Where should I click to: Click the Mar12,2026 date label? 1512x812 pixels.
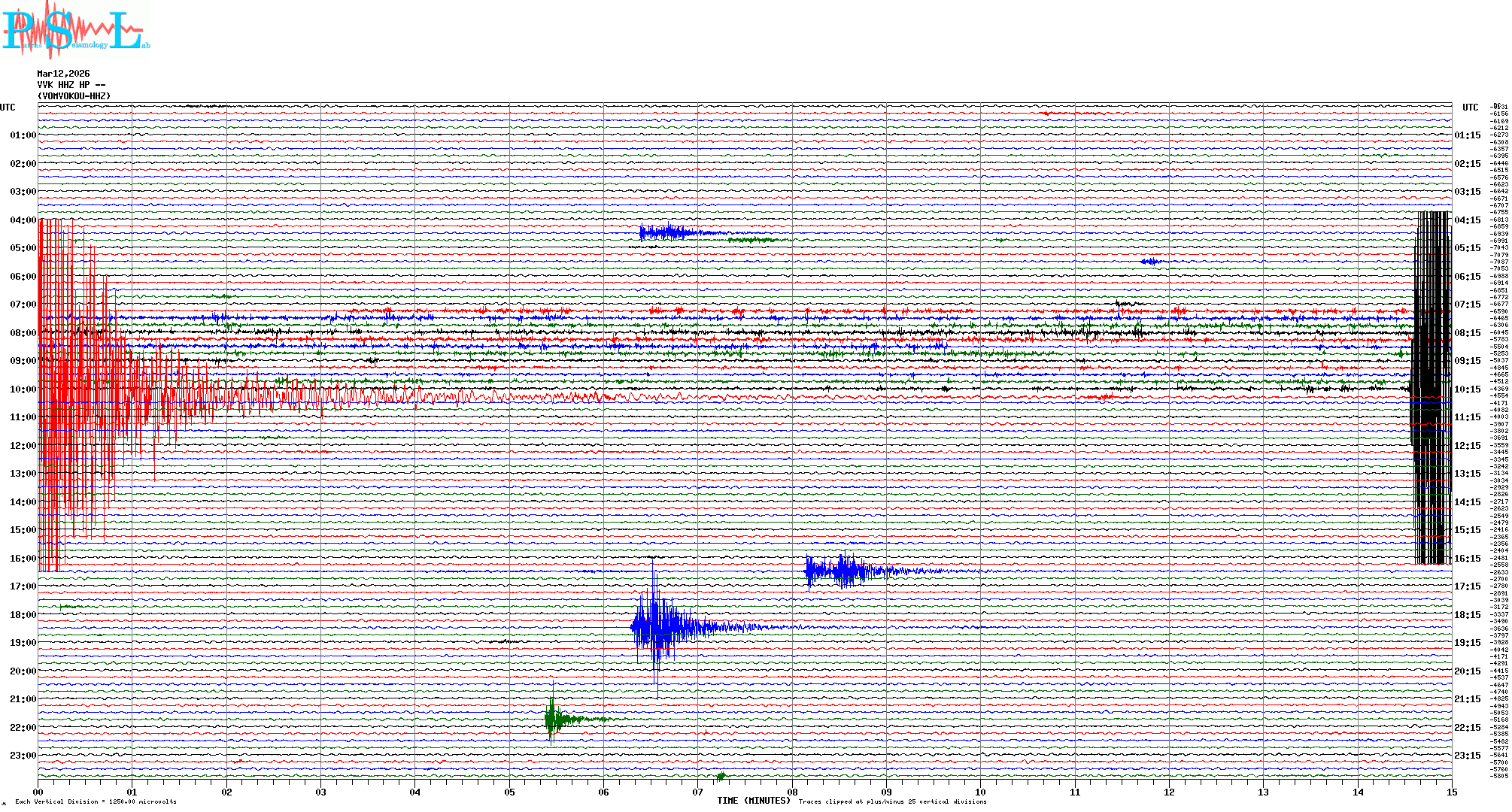[63, 74]
